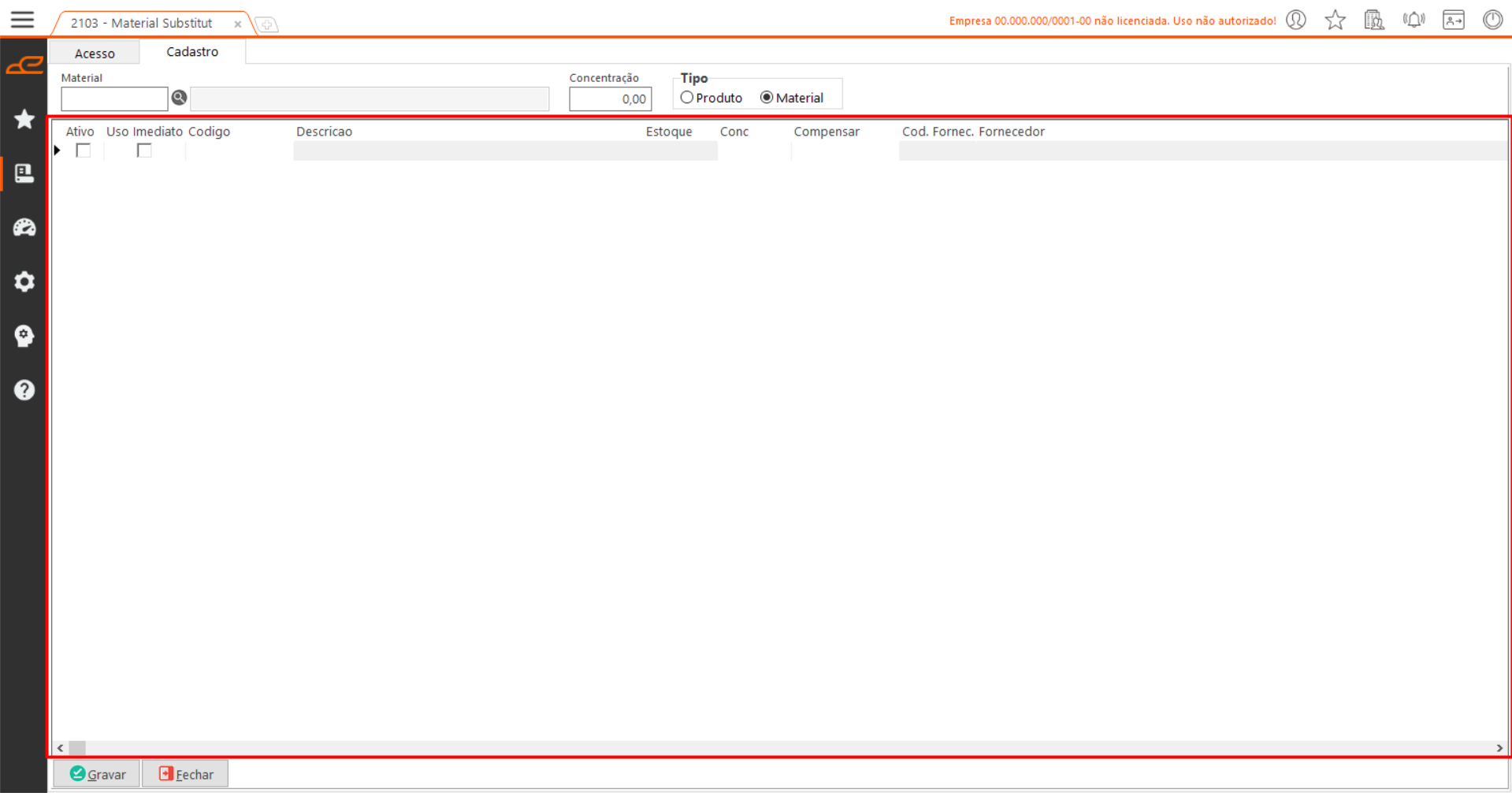The height and width of the screenshot is (793, 1512).
Task: Close the 2103 - Material Substitut tab
Action: (237, 24)
